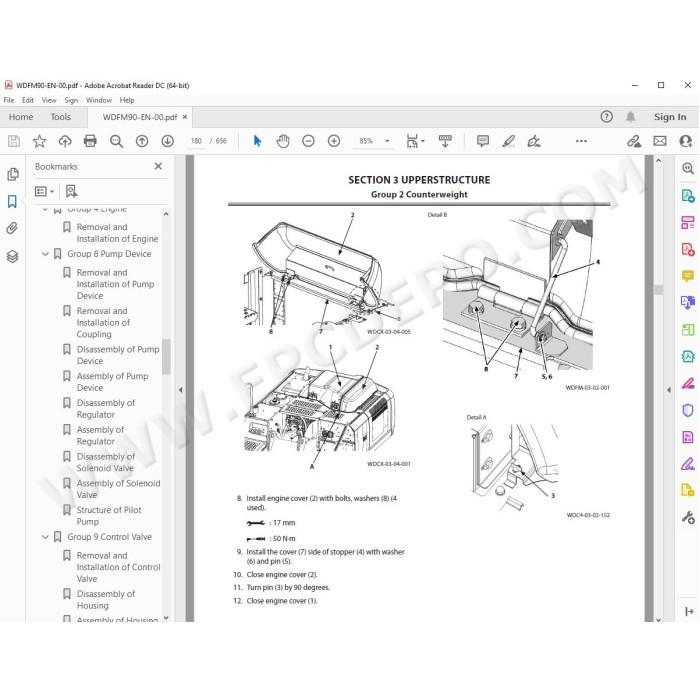Open bookmark options dropdown
The image size is (700, 700).
tap(44, 192)
